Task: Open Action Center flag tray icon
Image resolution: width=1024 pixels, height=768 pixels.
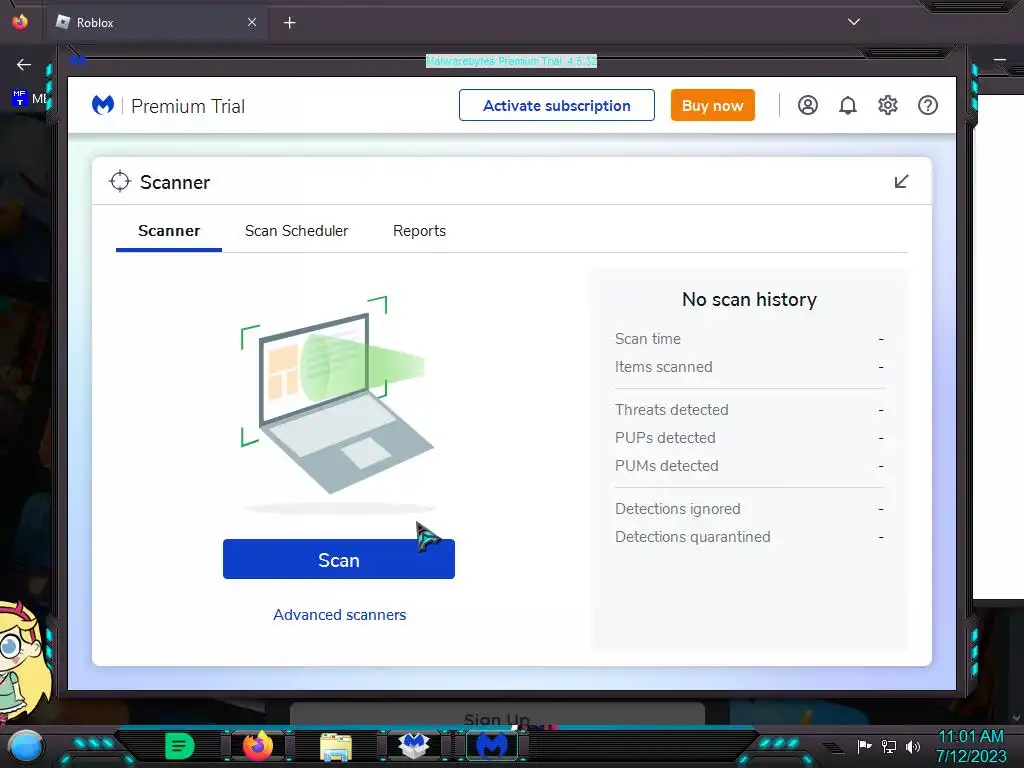Action: tap(864, 746)
